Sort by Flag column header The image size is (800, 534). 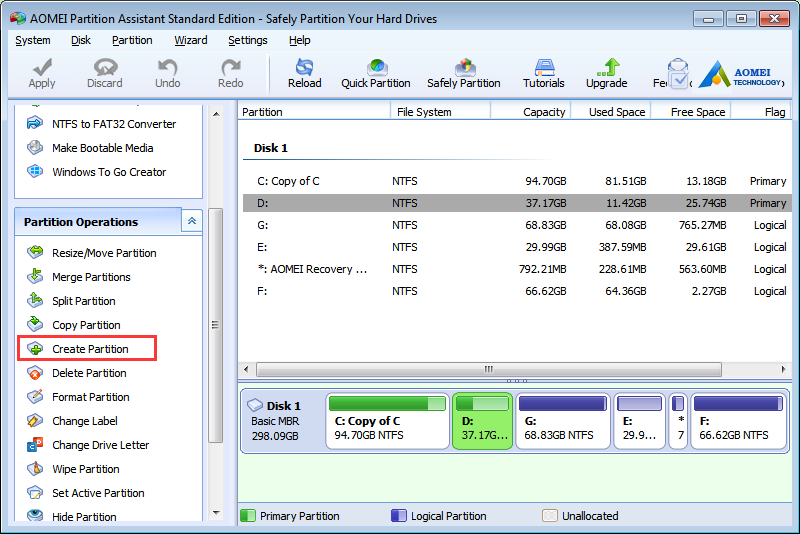pyautogui.click(x=761, y=112)
